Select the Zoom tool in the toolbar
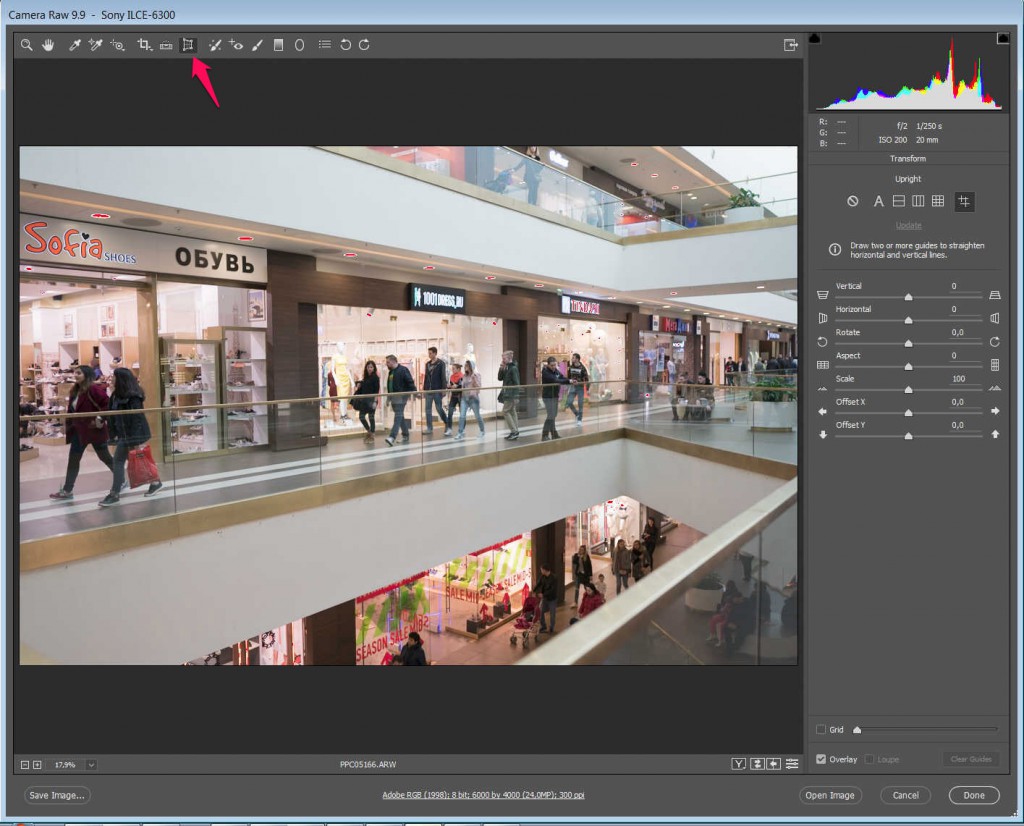The height and width of the screenshot is (826, 1024). tap(27, 45)
